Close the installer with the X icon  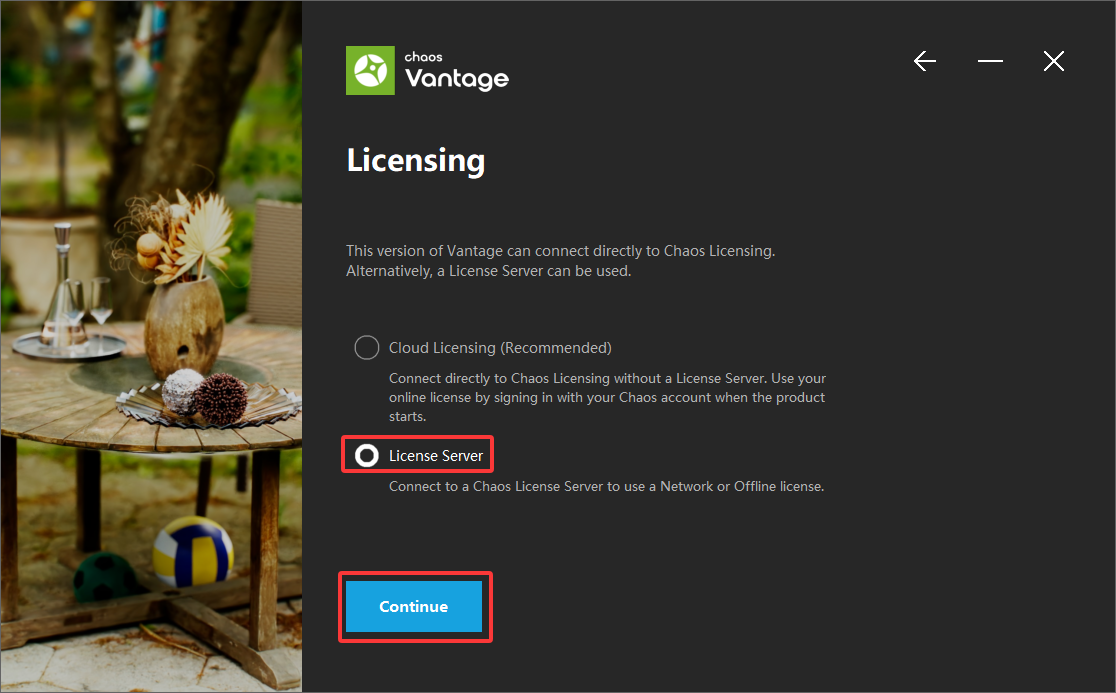1054,61
